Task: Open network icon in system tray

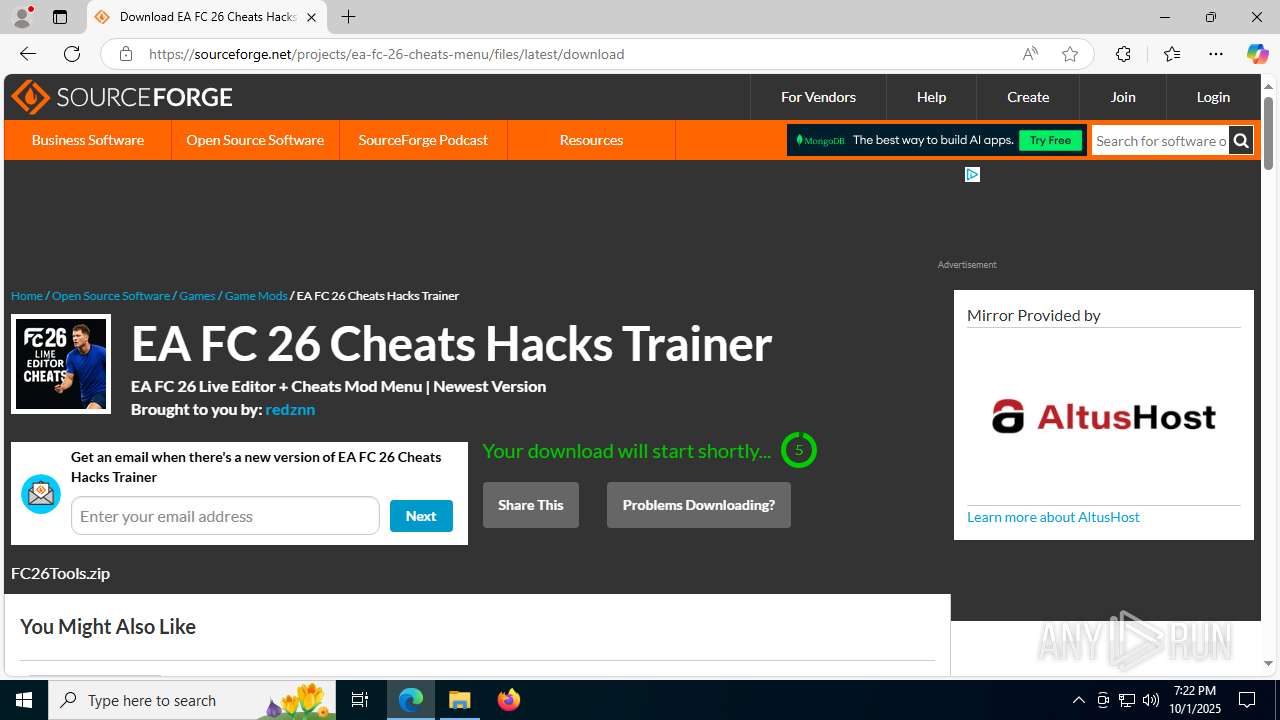Action: (x=1127, y=700)
